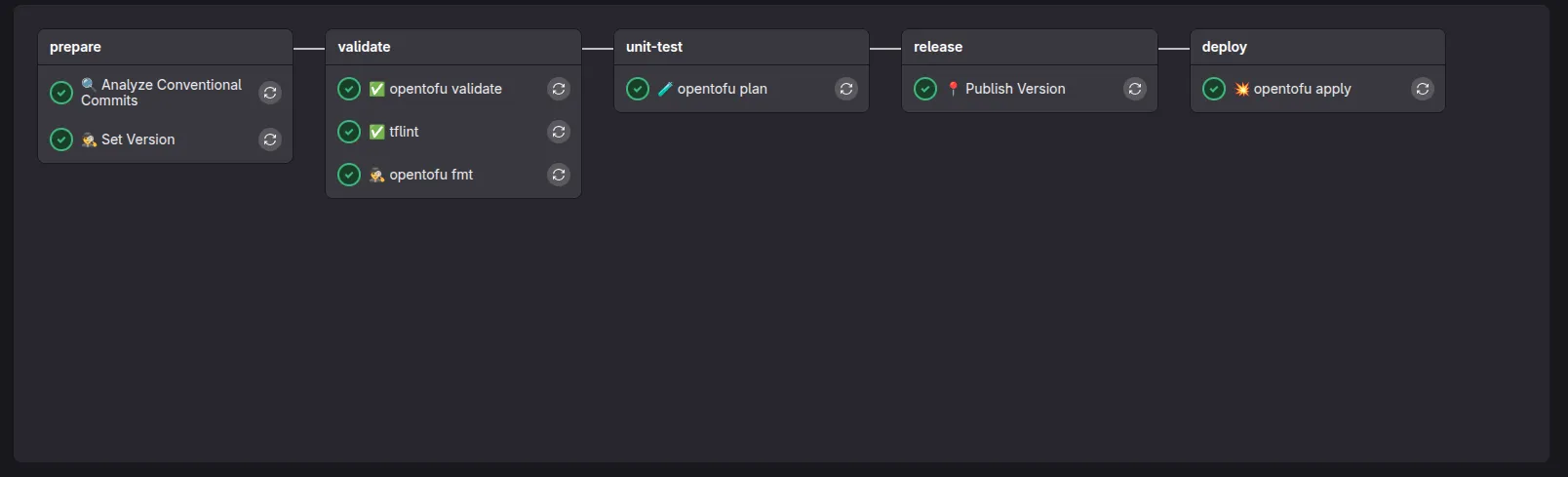
Task: Open the Analyze Conventional Commits job
Action: coord(161,93)
